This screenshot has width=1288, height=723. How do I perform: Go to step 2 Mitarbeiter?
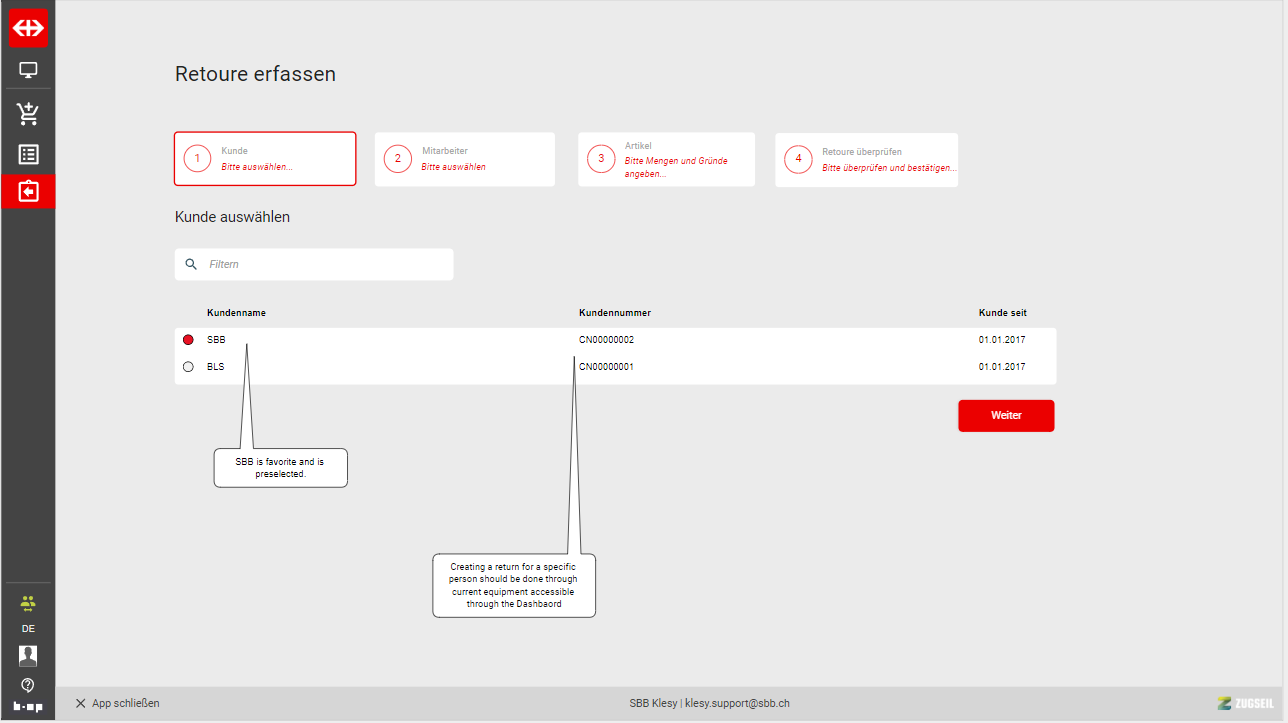[x=464, y=159]
